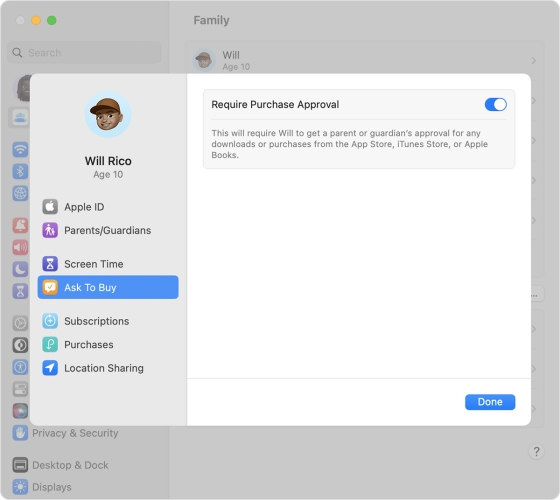The height and width of the screenshot is (500, 560).
Task: Click the yellow minimize window button
Action: coord(36,20)
